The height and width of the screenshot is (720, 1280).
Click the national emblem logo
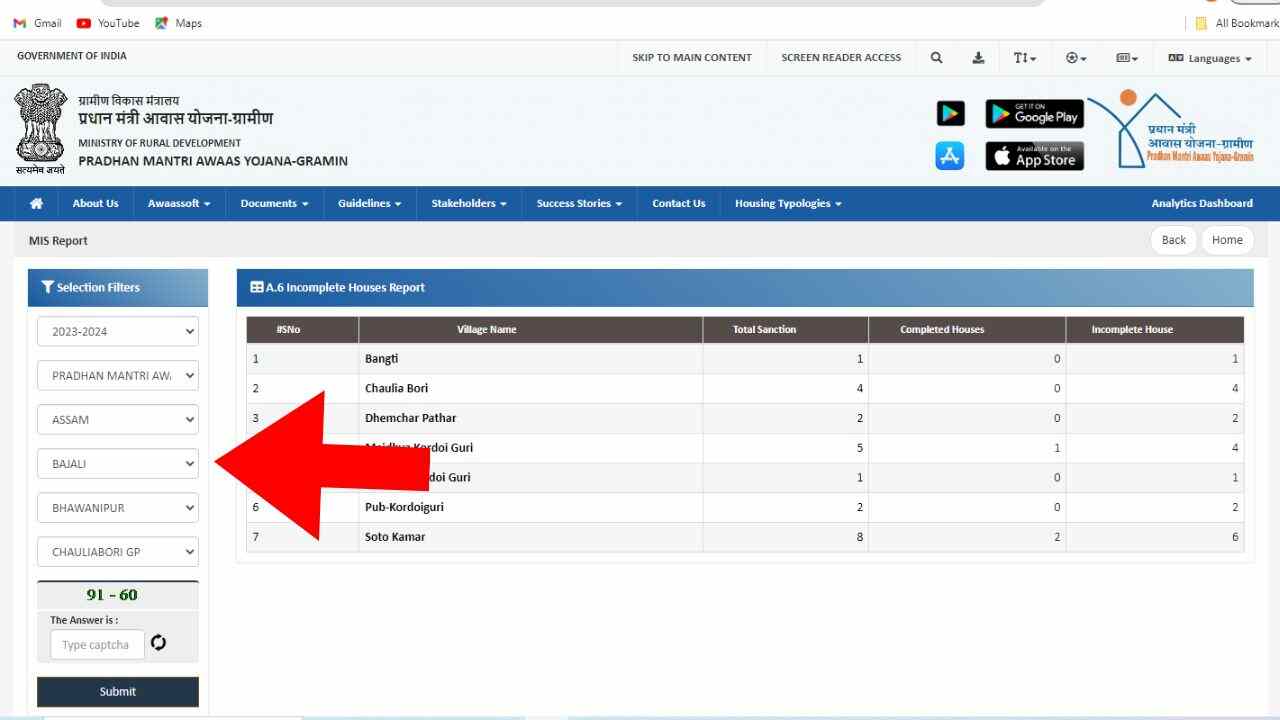tap(40, 129)
